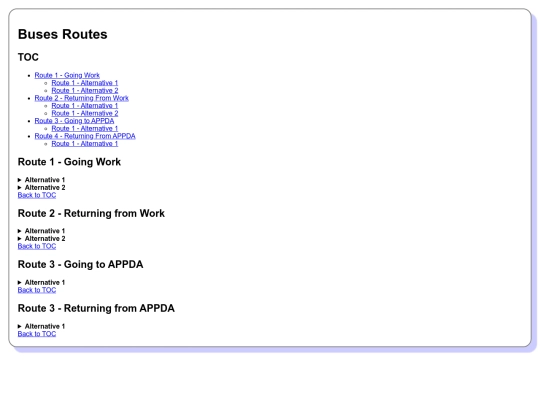Expand Alternative 1 under Route 2 - Returning from Work
This screenshot has width=540, height=405.
[41, 231]
